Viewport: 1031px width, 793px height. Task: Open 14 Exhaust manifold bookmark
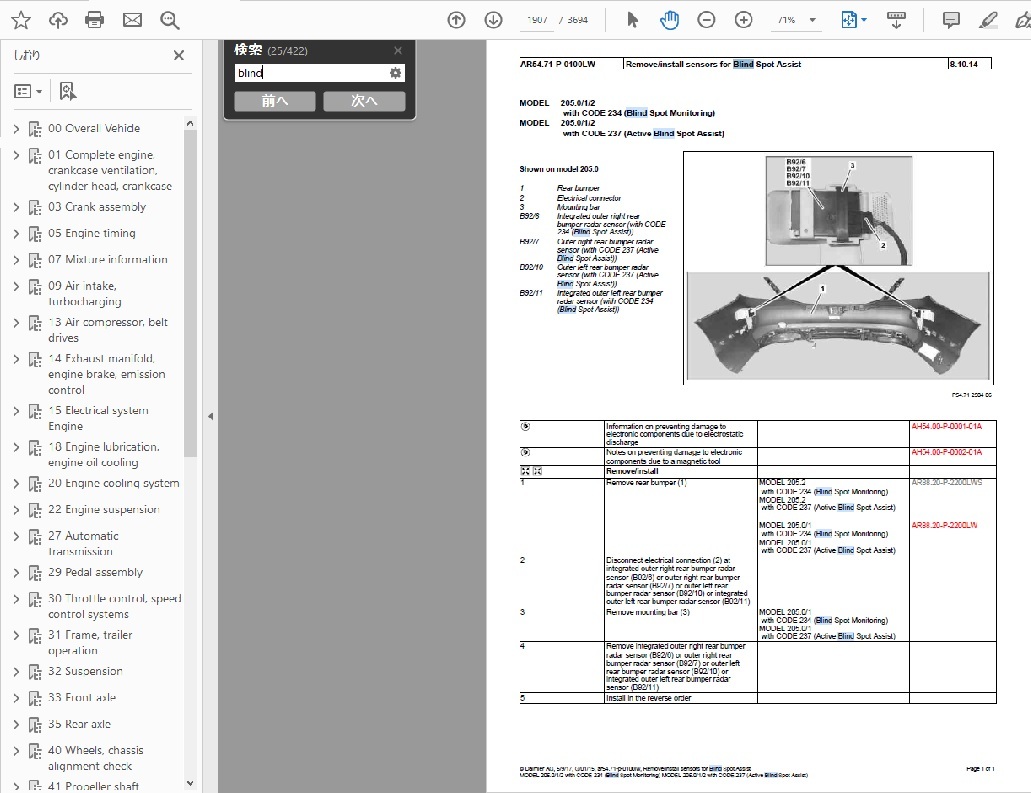coord(107,374)
